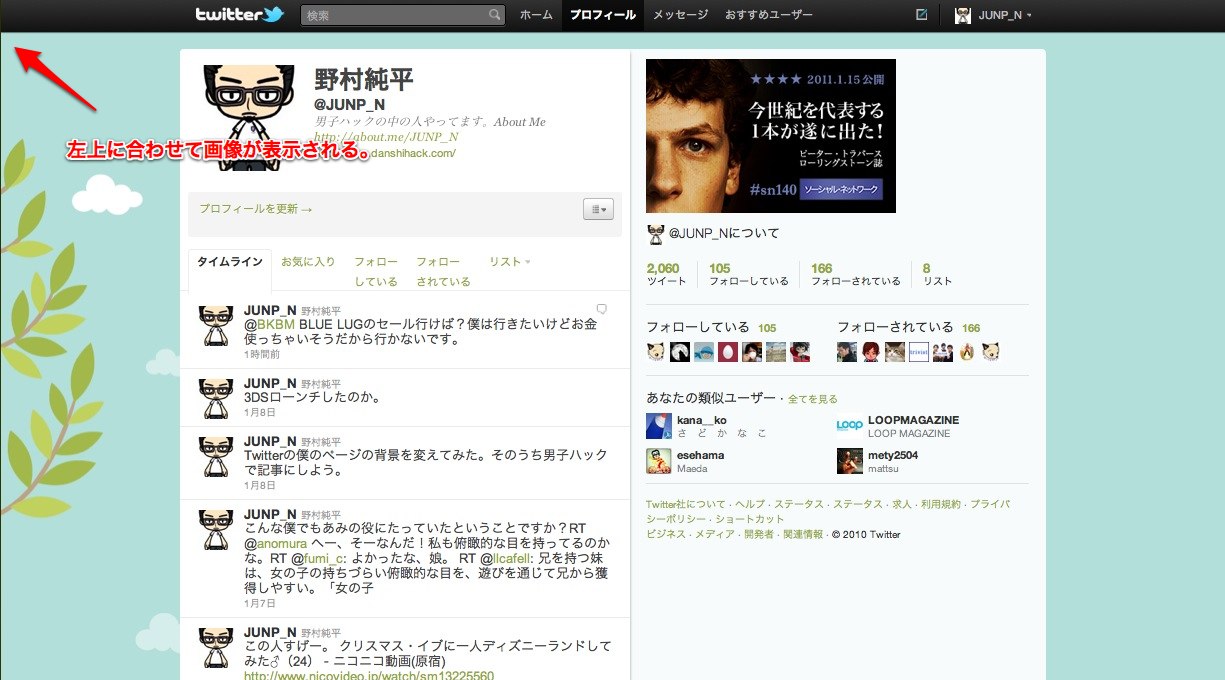Click the ソーシャル・ネットワーク movie ad banner

point(771,136)
